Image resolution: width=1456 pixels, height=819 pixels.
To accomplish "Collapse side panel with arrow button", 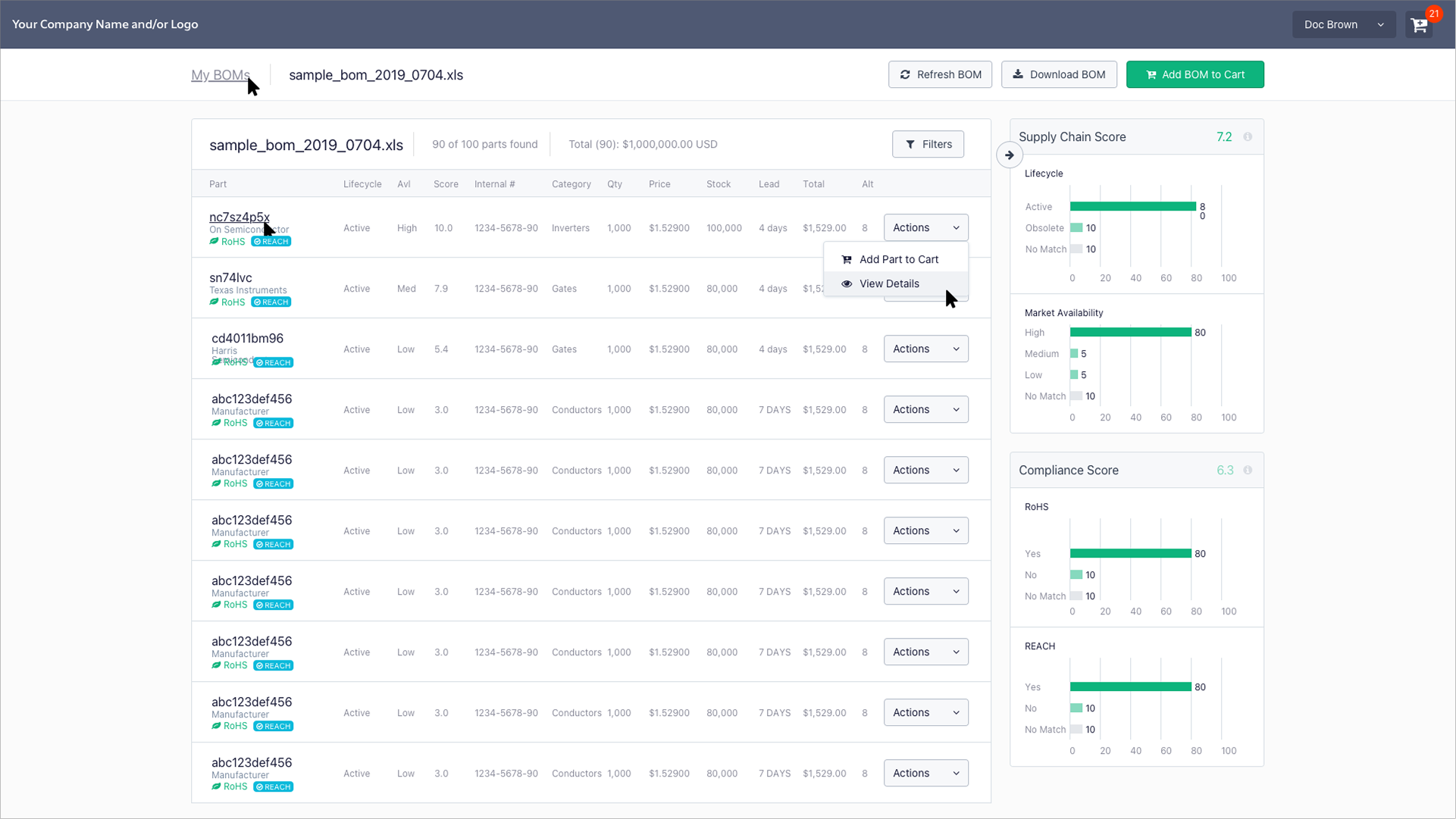I will pyautogui.click(x=1009, y=155).
